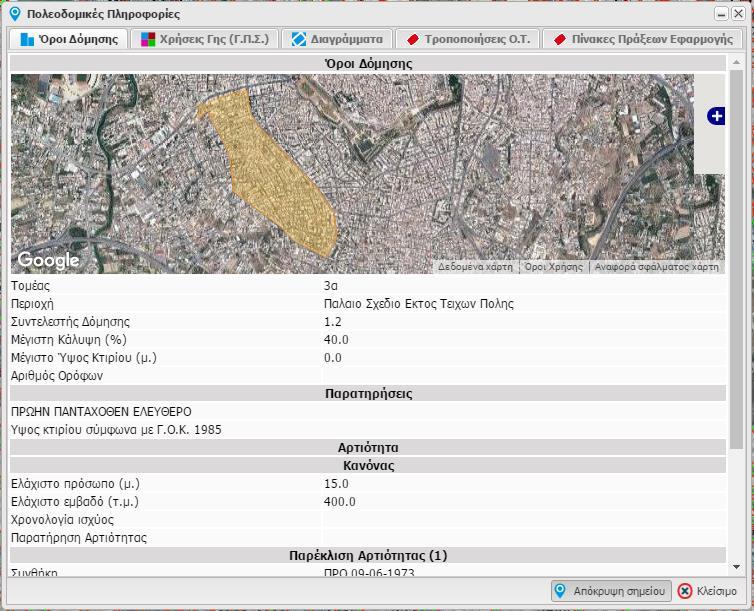Open the Δεδομένα χάρτη map link
Viewport: 754px width, 611px height.
click(x=475, y=267)
